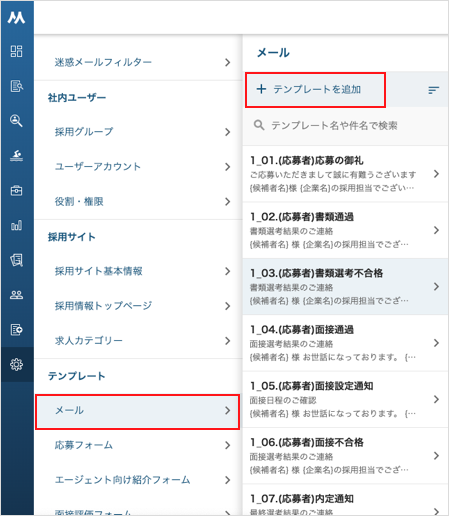The width and height of the screenshot is (449, 516).
Task: Click the sort filter icon beside add template
Action: point(433,90)
